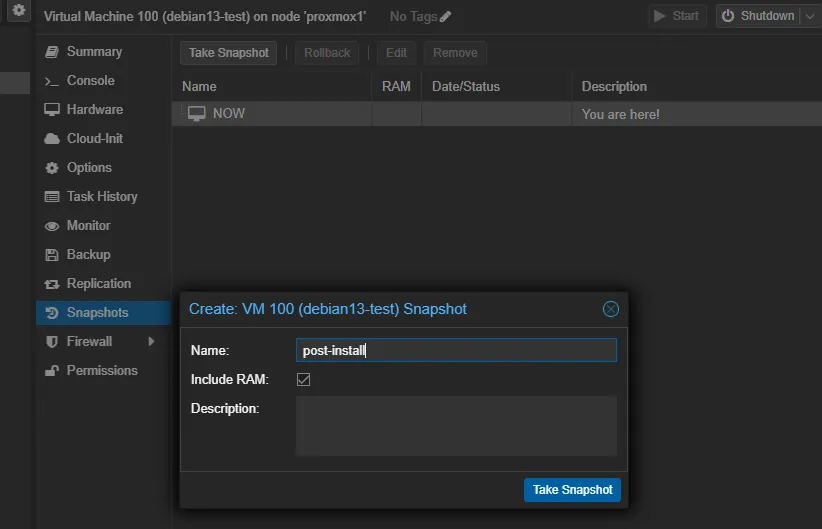The width and height of the screenshot is (822, 529).
Task: Click the Options gear icon
Action: (51, 168)
